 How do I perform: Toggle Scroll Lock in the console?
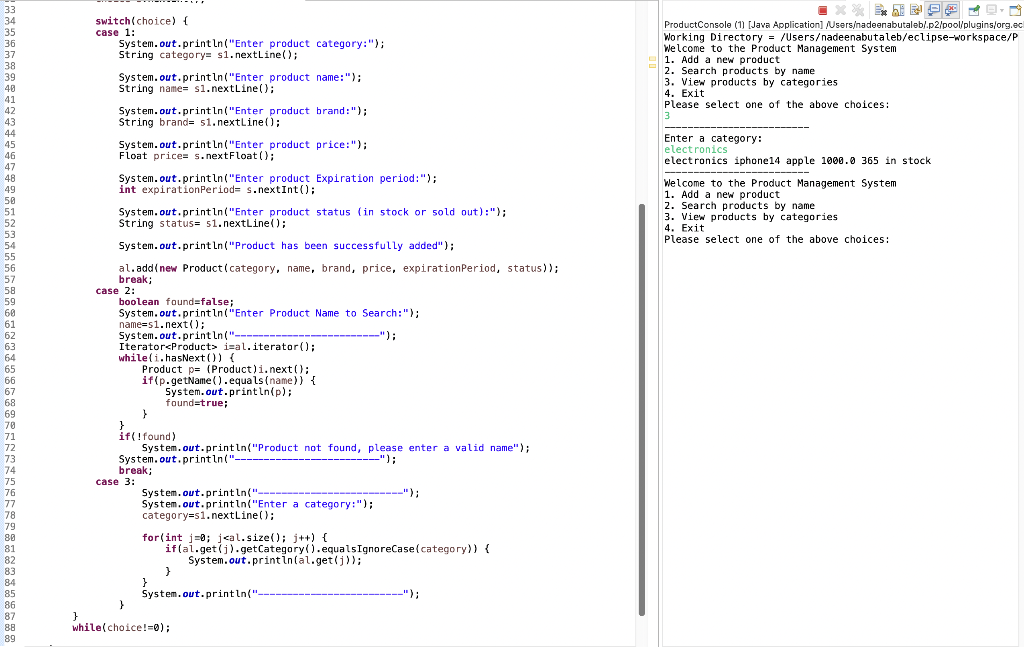(900, 9)
